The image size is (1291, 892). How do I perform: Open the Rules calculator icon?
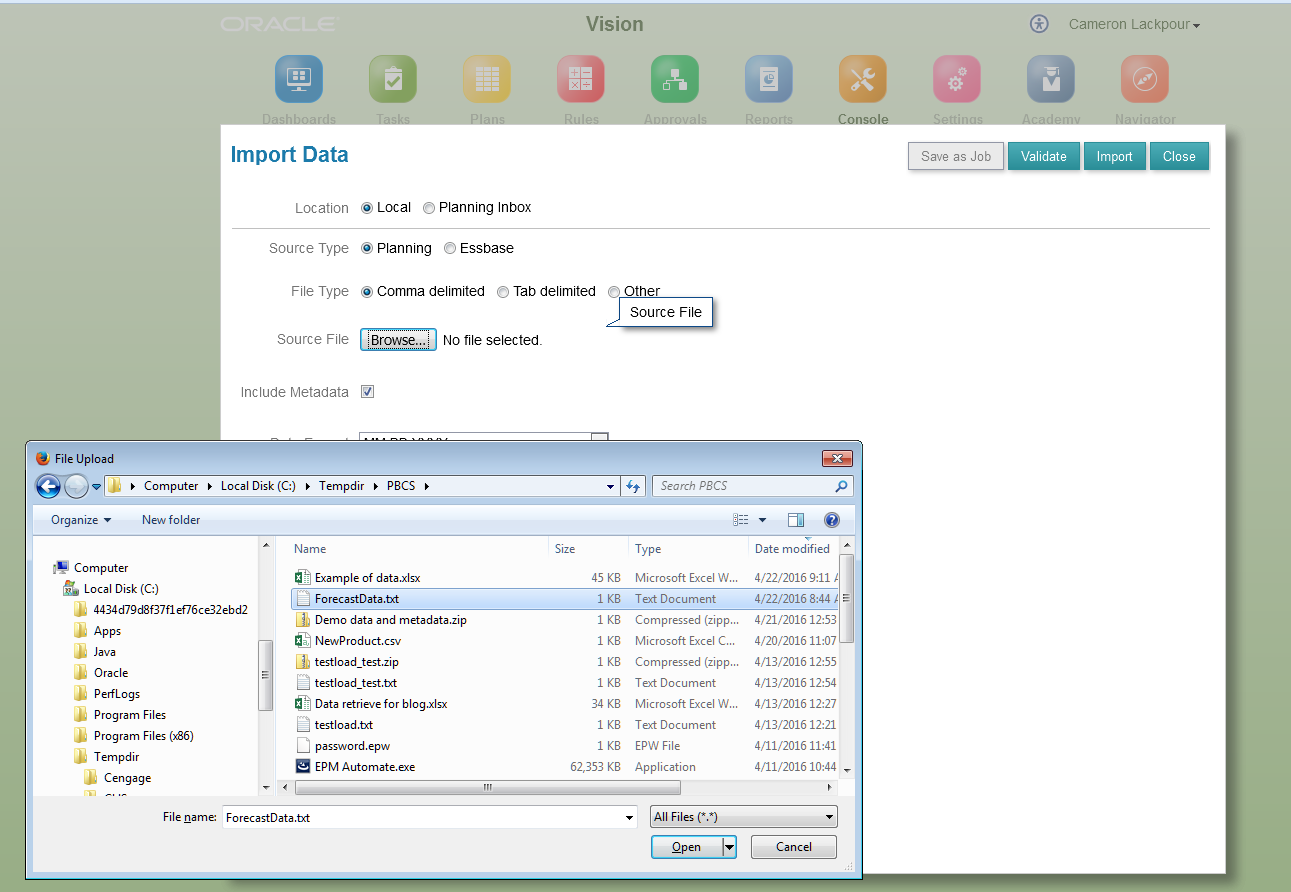581,79
